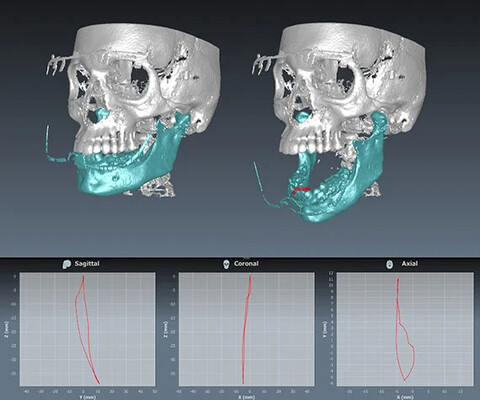Click the Z (mm) label beside Coronal graph

point(166,328)
